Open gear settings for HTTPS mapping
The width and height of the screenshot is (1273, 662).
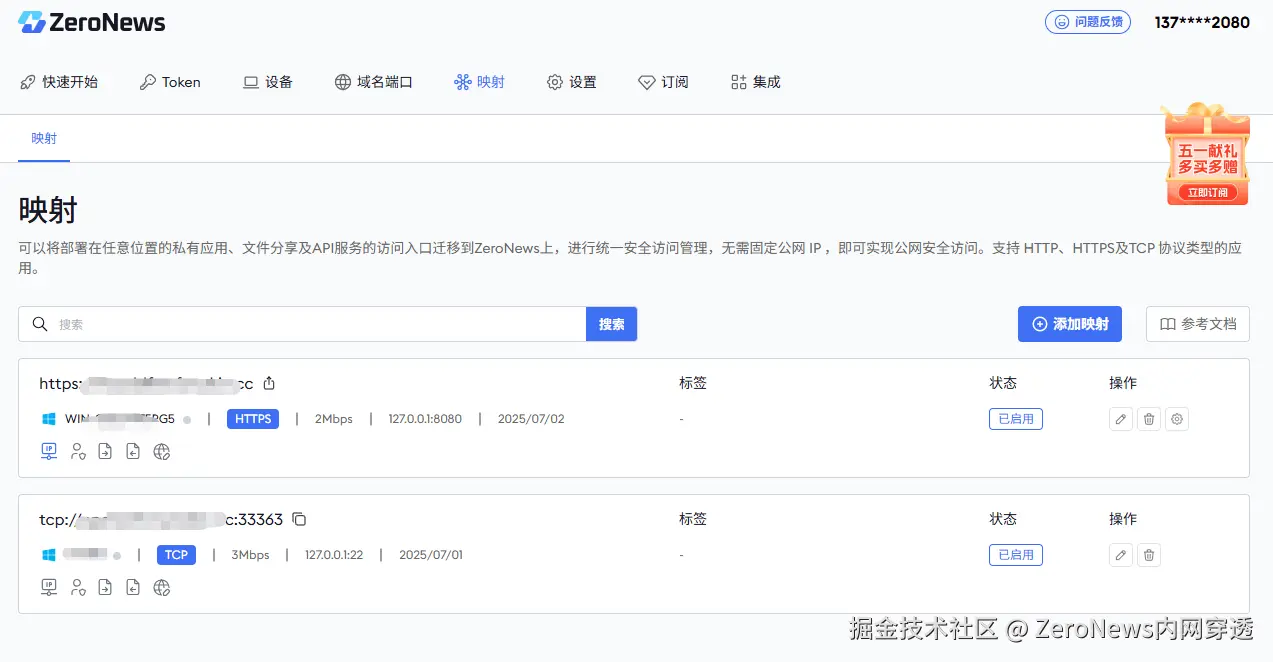1178,419
